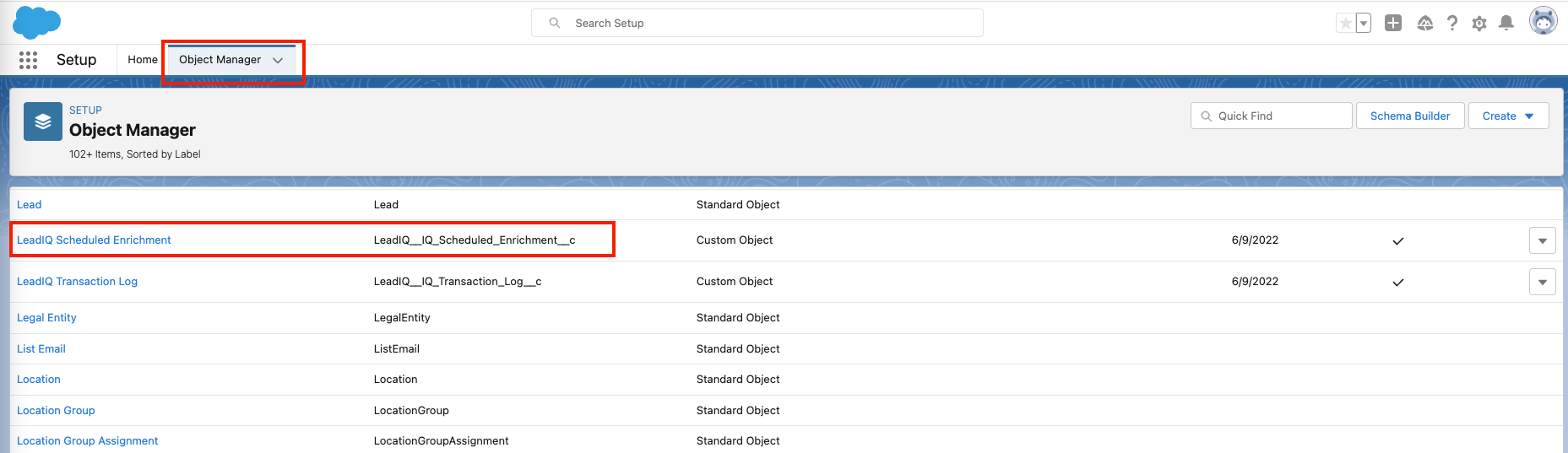Open the Trailhead guidance icon

tap(1424, 24)
